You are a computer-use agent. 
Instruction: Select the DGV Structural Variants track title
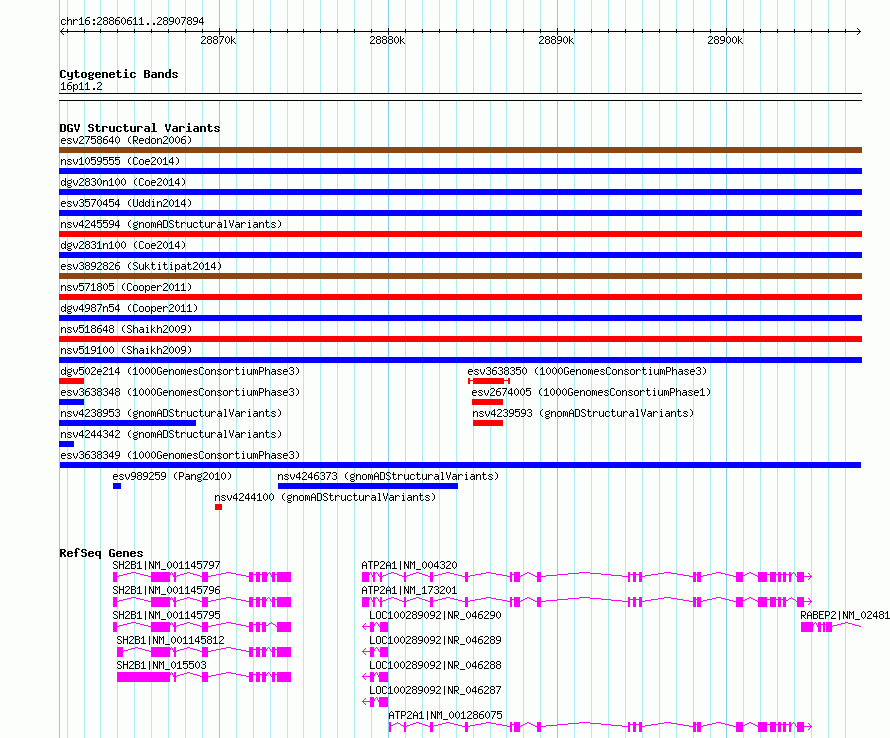140,128
